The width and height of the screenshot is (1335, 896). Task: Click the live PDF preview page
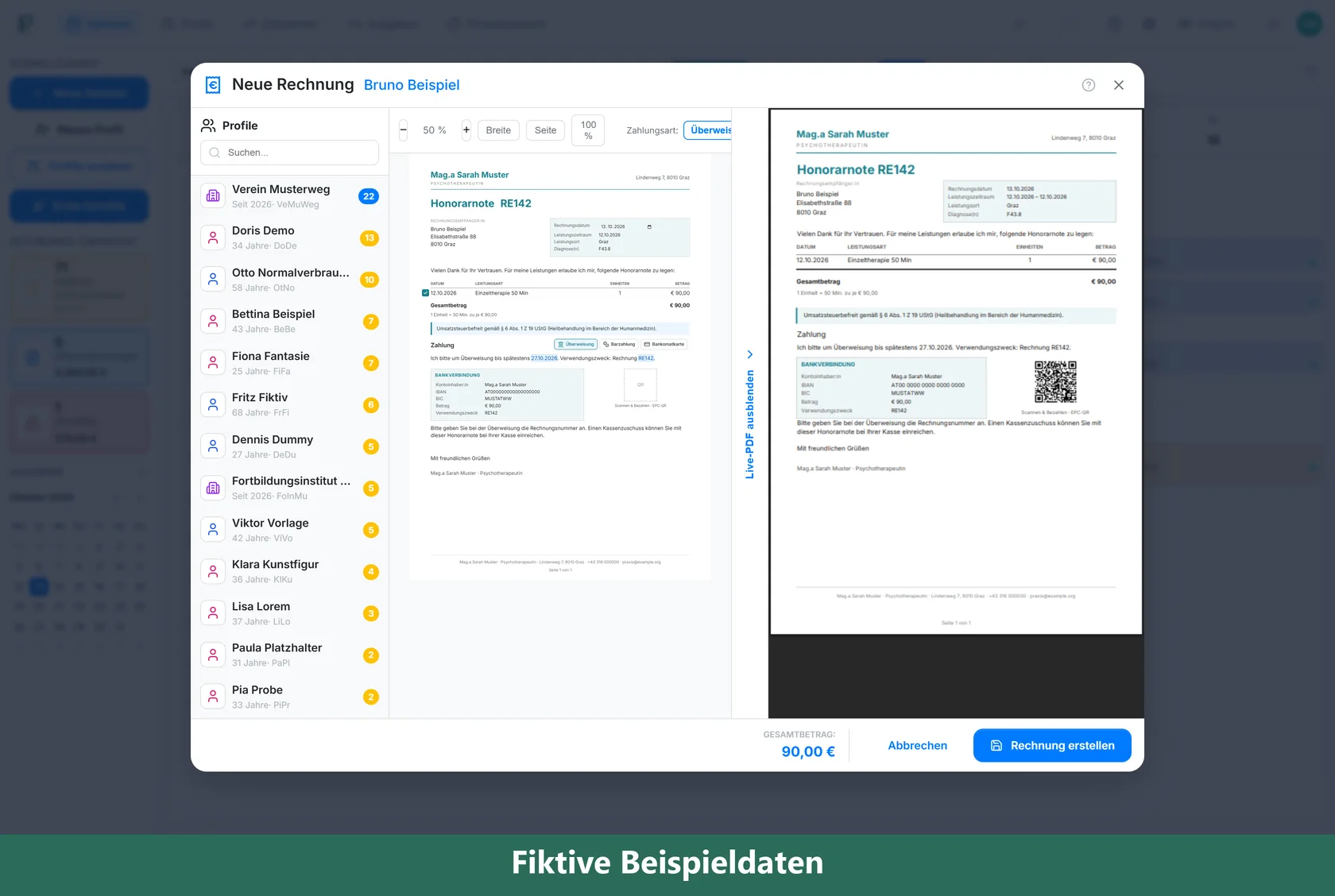[x=956, y=372]
